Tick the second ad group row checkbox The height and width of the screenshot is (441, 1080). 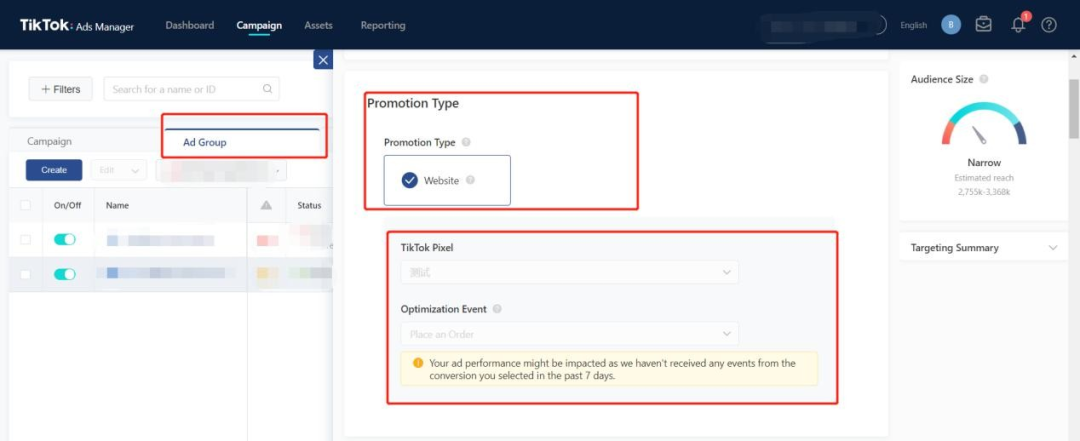[x=25, y=274]
